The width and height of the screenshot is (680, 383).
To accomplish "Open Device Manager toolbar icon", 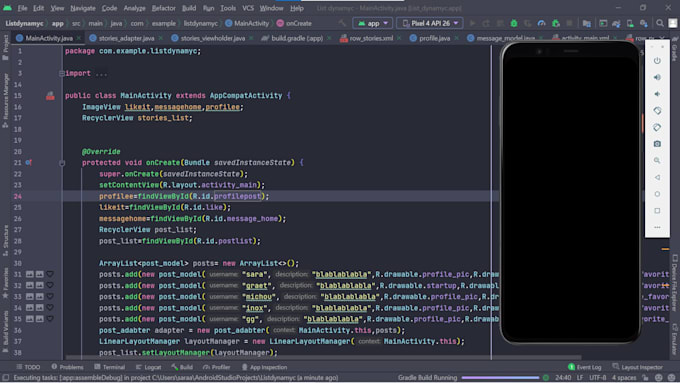I will tap(630, 23).
